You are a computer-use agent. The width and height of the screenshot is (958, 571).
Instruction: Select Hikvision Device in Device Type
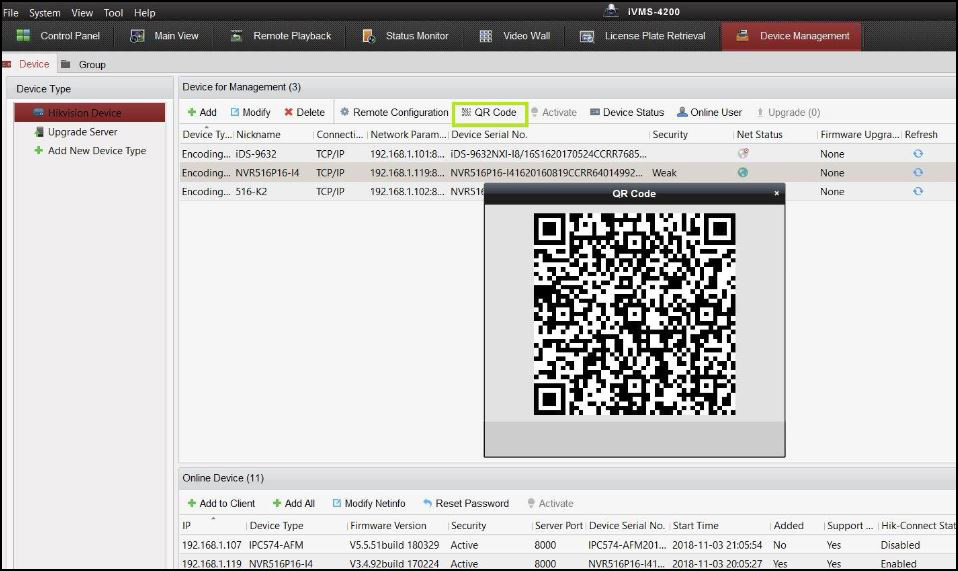[x=89, y=112]
